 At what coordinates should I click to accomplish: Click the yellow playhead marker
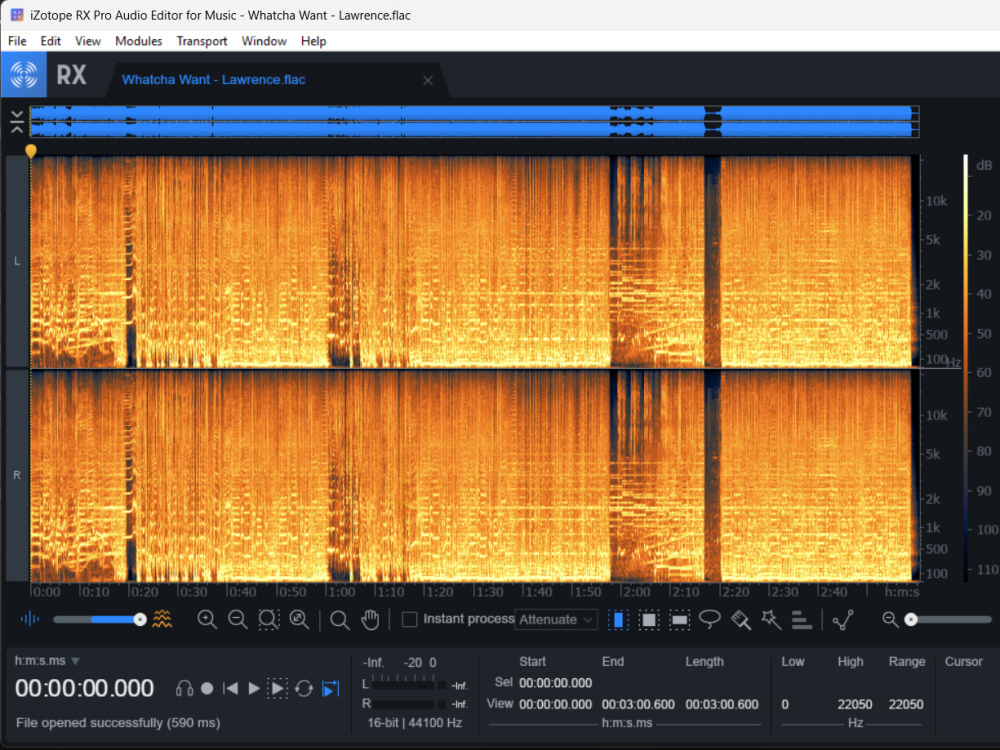pyautogui.click(x=31, y=151)
